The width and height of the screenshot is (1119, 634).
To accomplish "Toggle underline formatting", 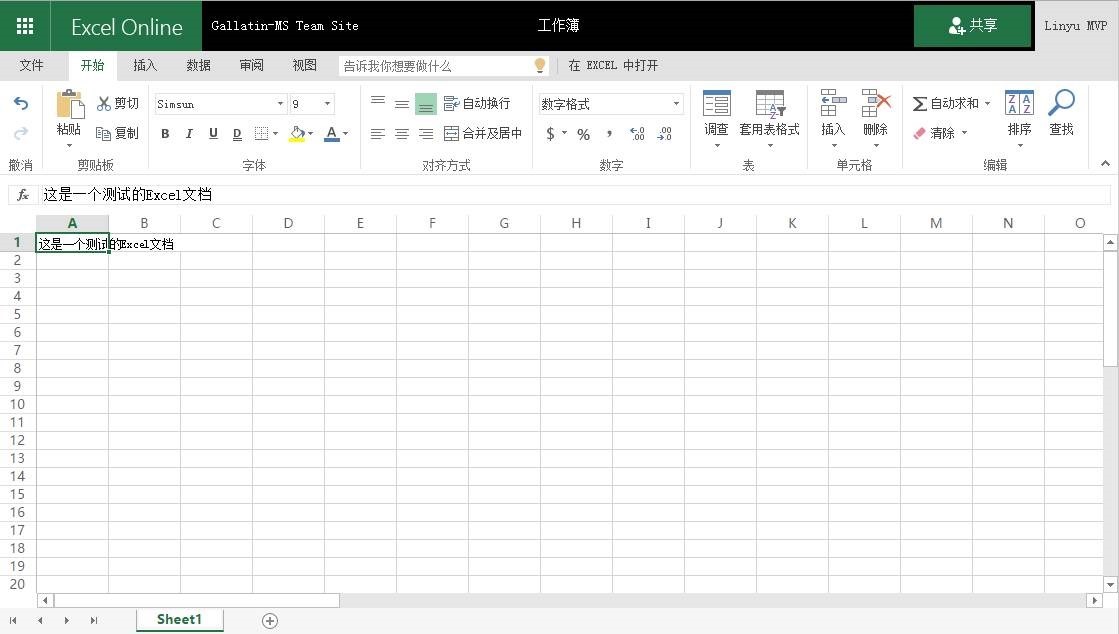I will (213, 134).
